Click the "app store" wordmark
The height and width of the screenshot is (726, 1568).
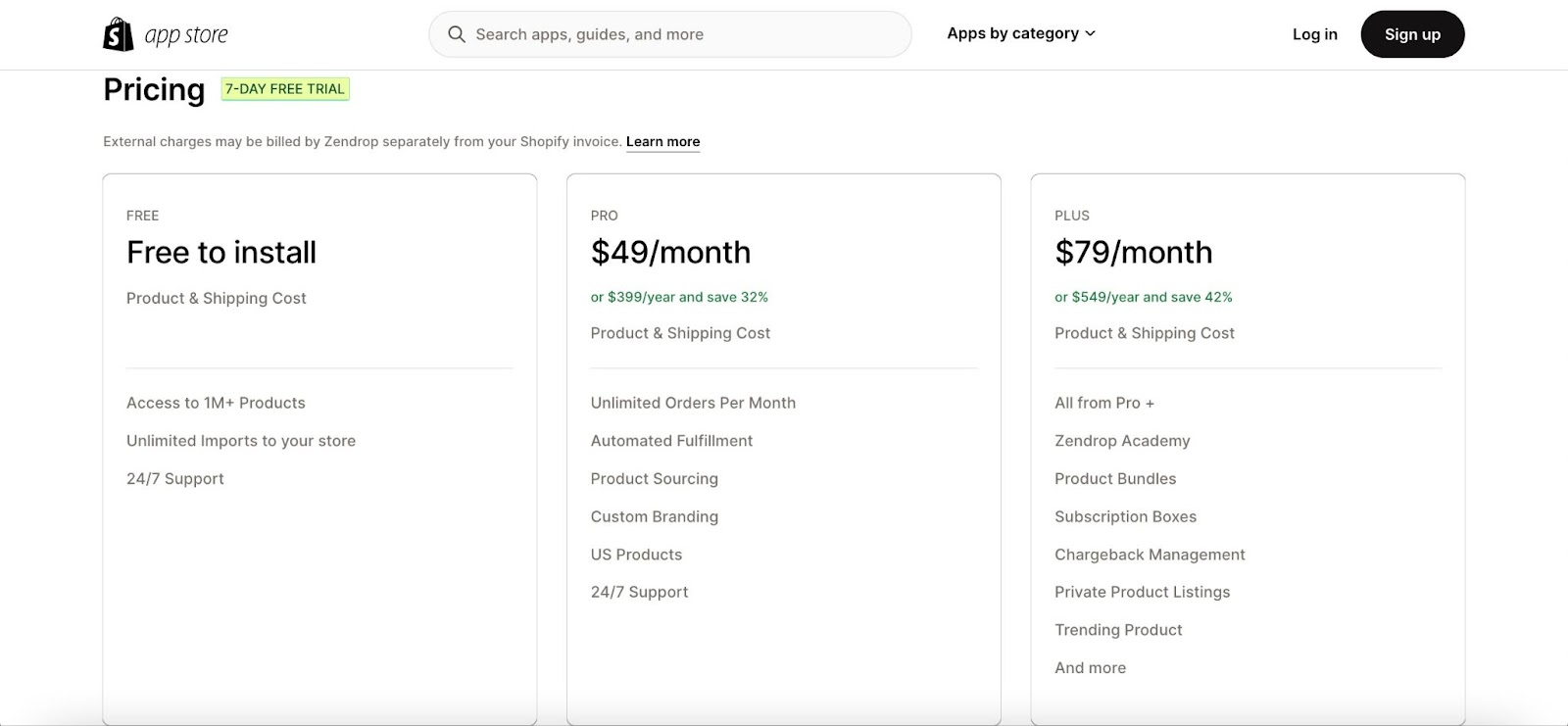[186, 35]
